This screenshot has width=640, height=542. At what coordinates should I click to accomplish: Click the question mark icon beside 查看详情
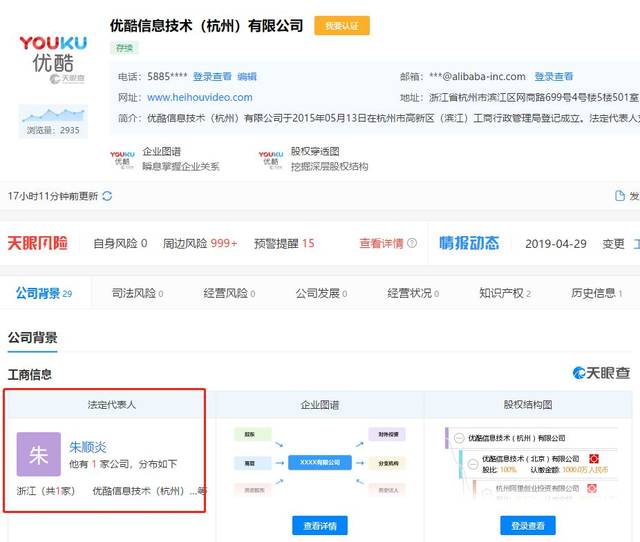pos(412,243)
